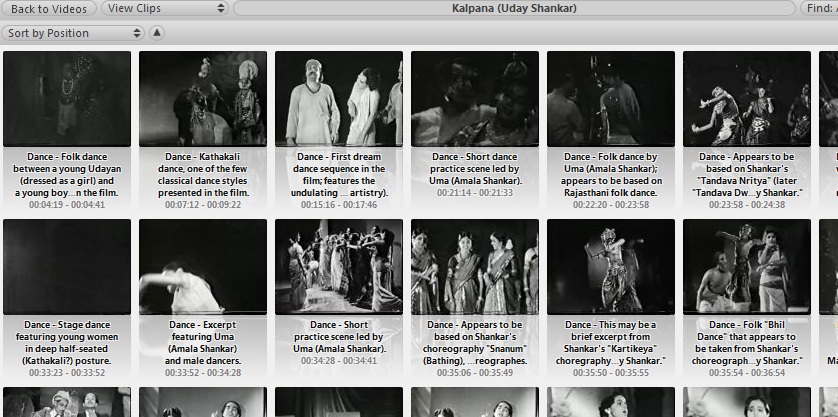838x417 pixels.
Task: Open the first dream dance sequence thumbnail
Action: point(339,98)
